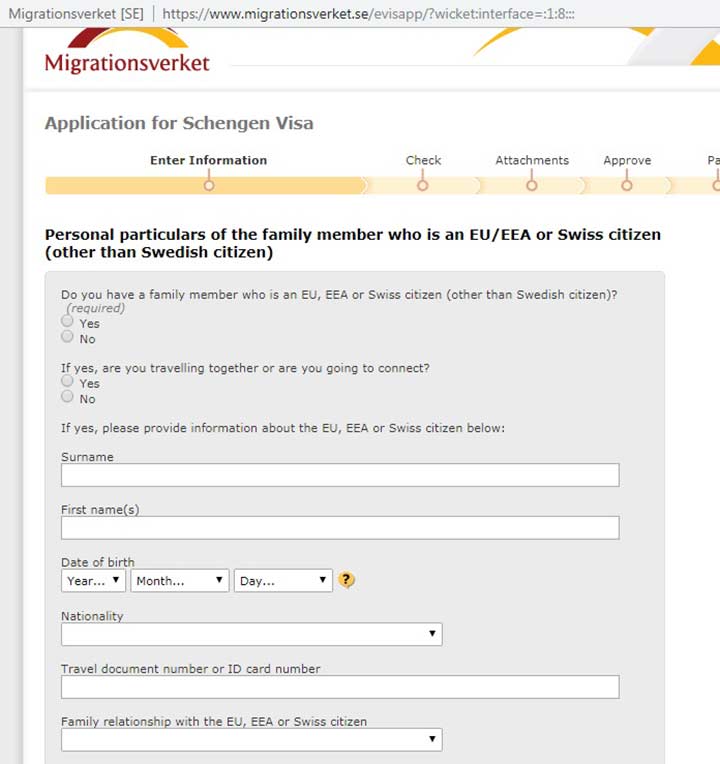Click the Check step label

point(423,160)
